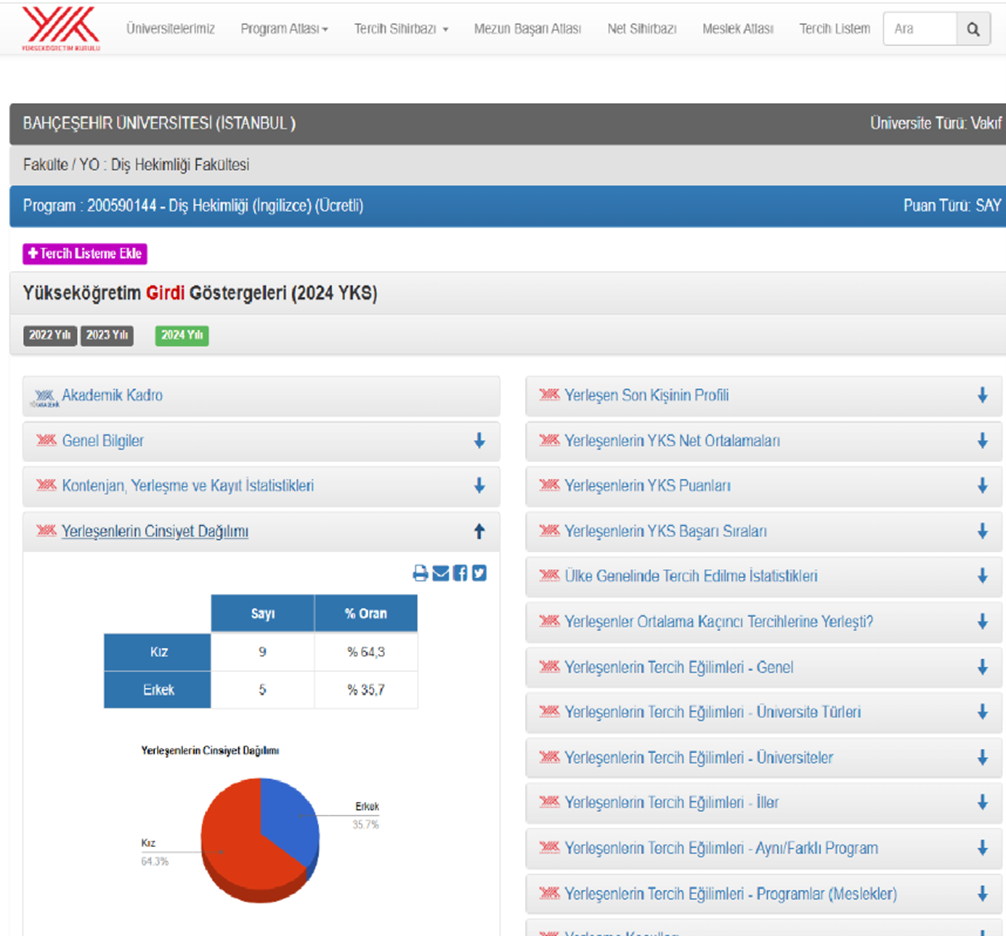This screenshot has width=1006, height=936.
Task: Click the Akademik Kadro panel icon
Action: point(46,396)
